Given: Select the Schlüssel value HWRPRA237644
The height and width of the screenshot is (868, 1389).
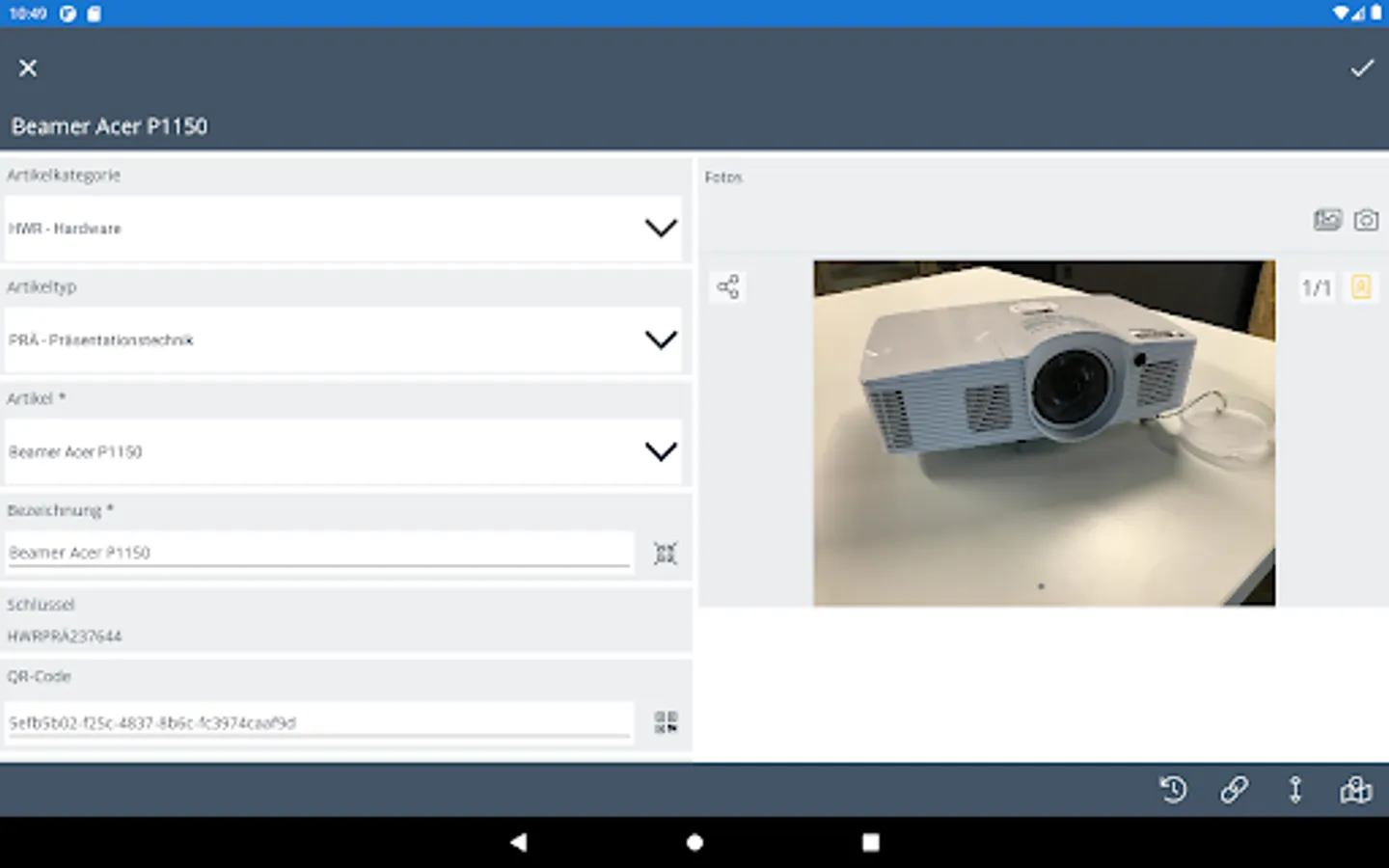Looking at the screenshot, I should 65,637.
